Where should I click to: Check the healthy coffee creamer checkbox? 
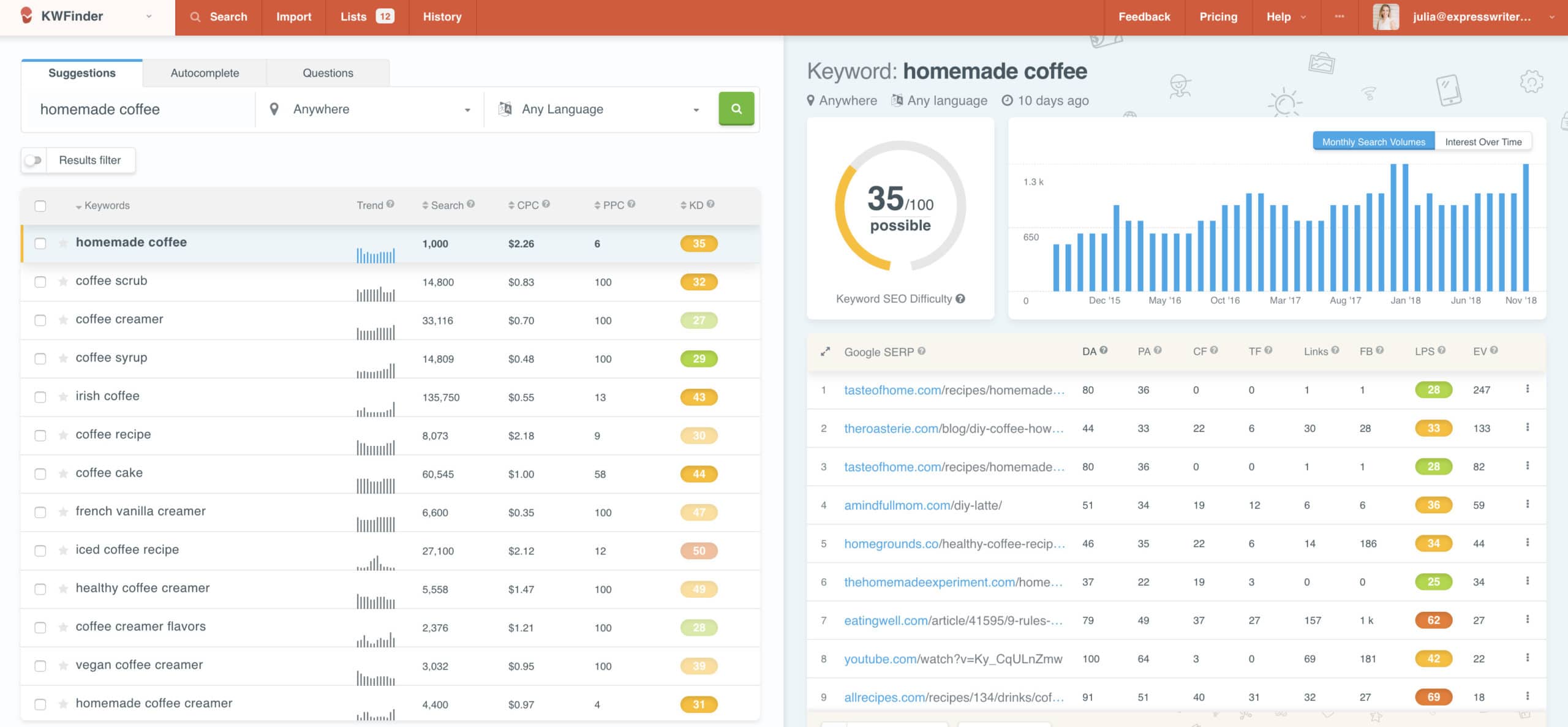(40, 589)
